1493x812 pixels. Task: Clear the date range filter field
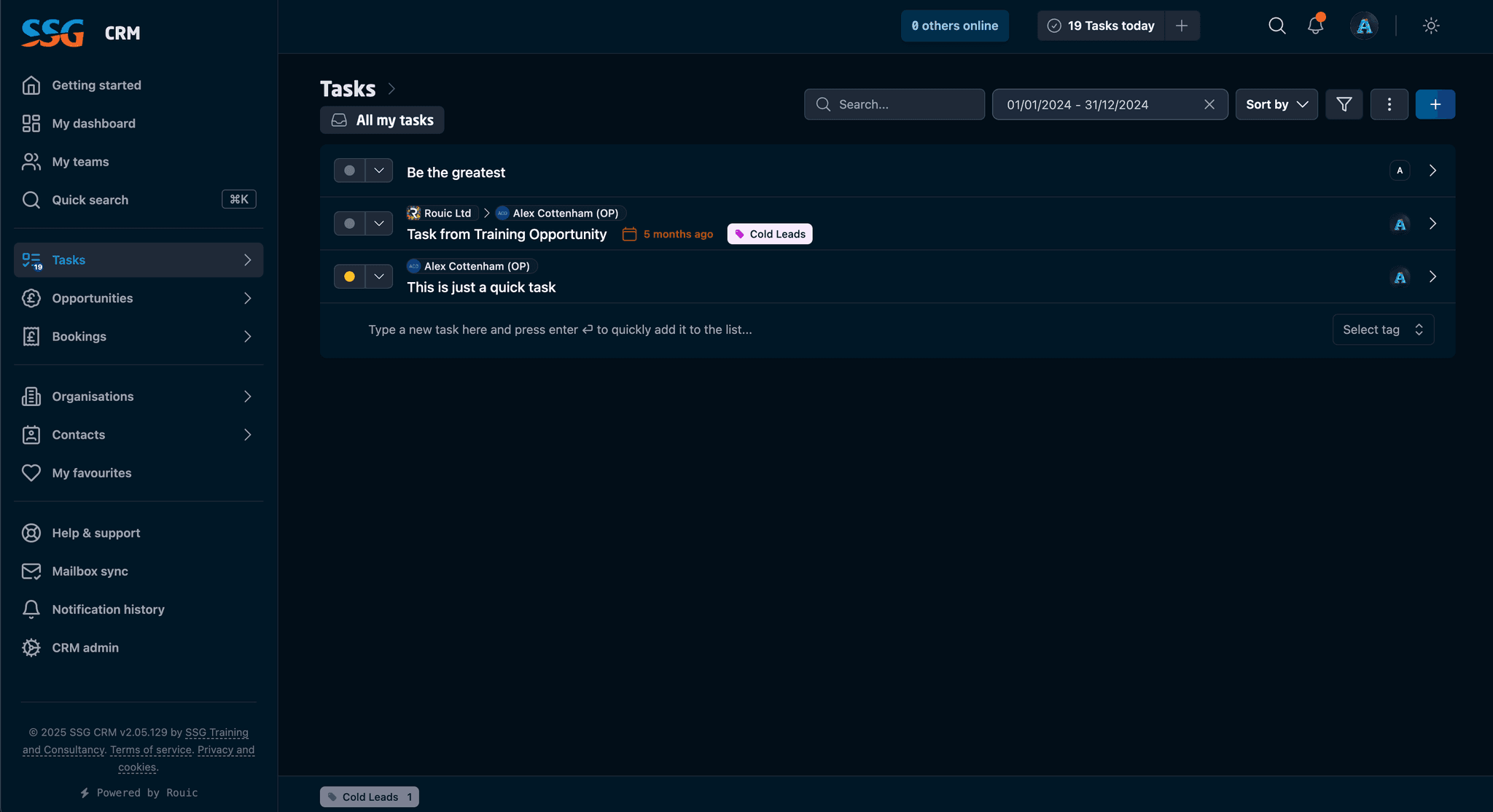[1209, 104]
